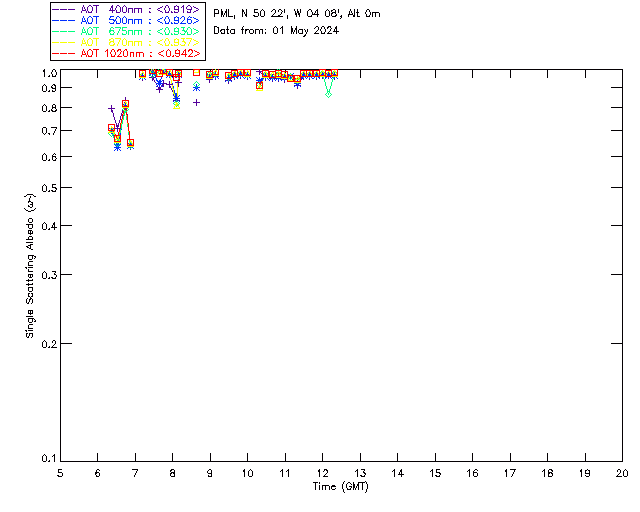640x512 pixels.
Task: Click the x-axis tick label 9
Action: point(210,473)
